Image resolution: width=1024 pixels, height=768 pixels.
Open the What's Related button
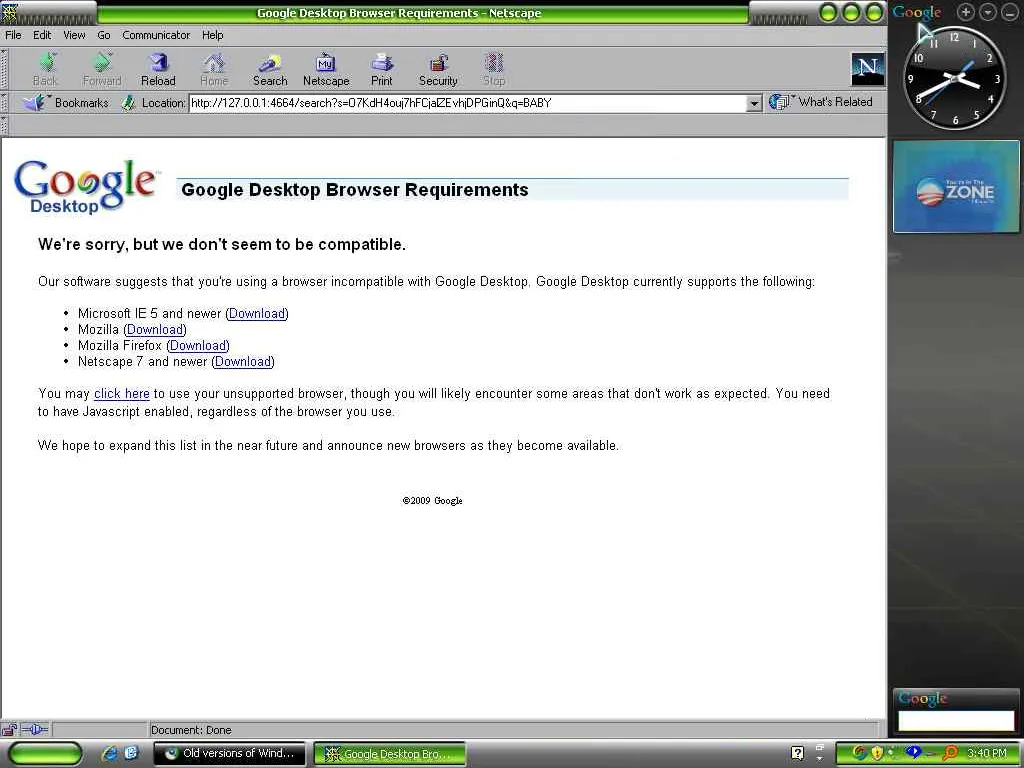coord(821,102)
